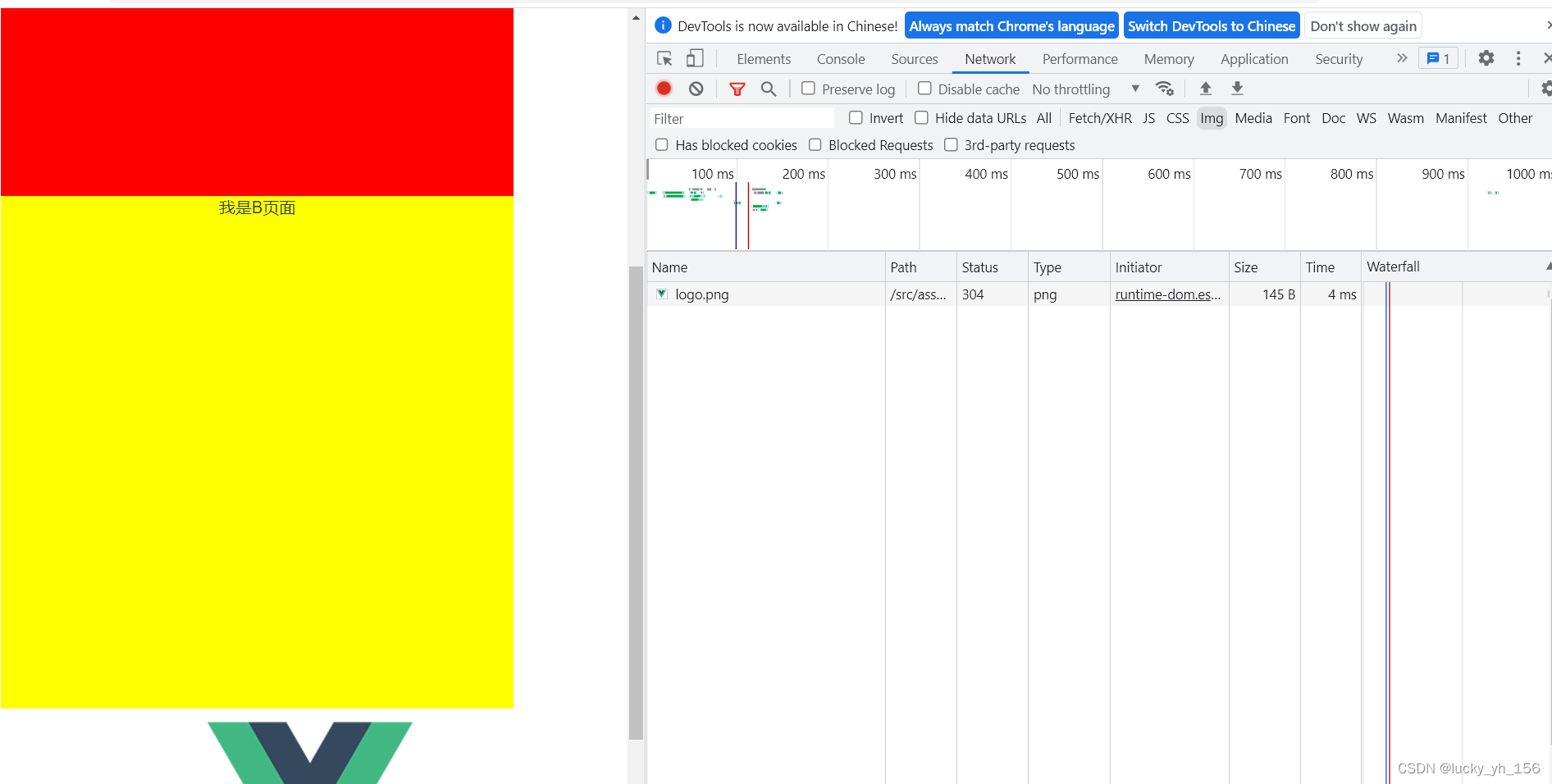1552x784 pixels.
Task: Filter requests by JS
Action: (1148, 118)
